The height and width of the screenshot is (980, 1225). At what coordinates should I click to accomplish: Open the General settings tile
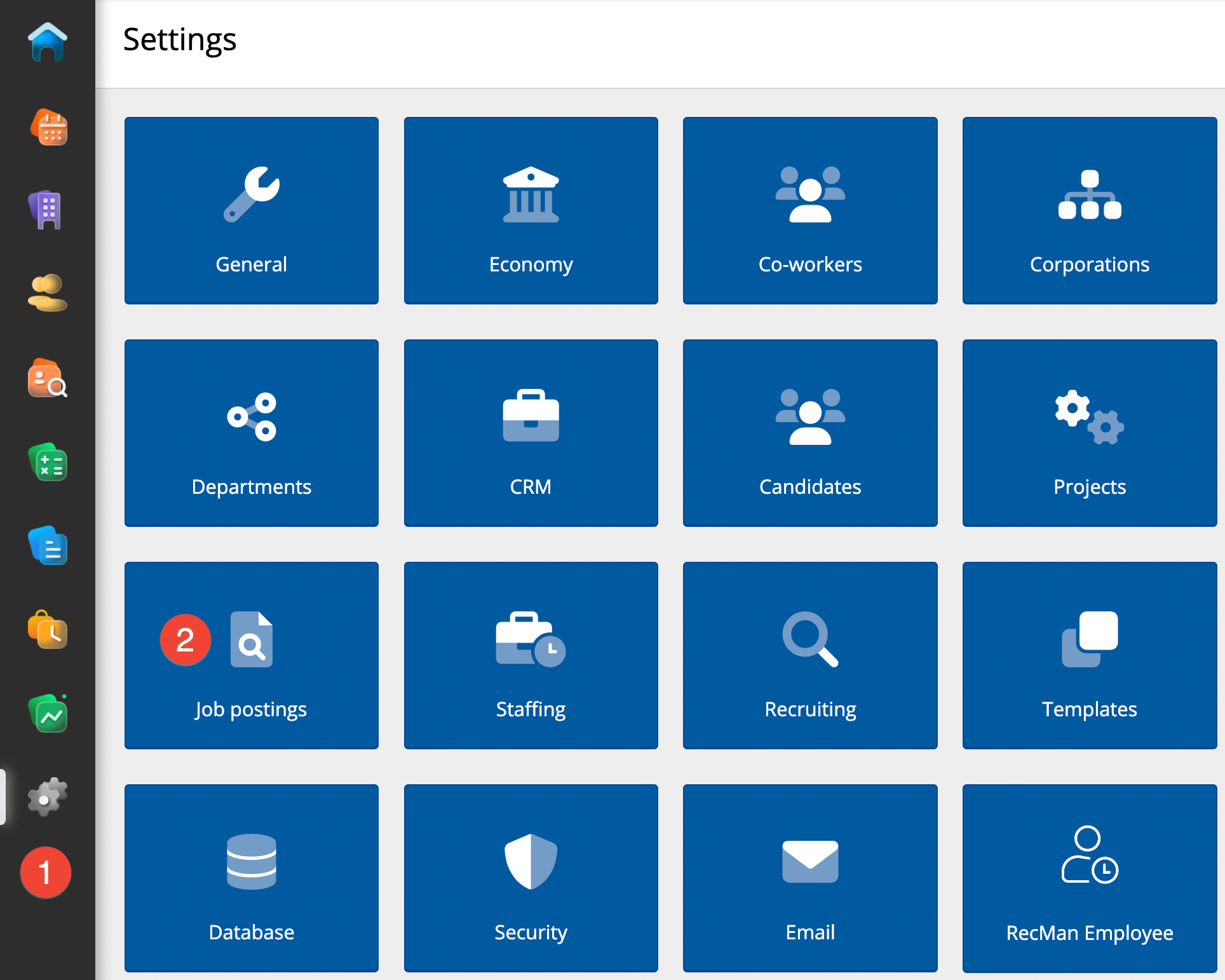click(252, 210)
